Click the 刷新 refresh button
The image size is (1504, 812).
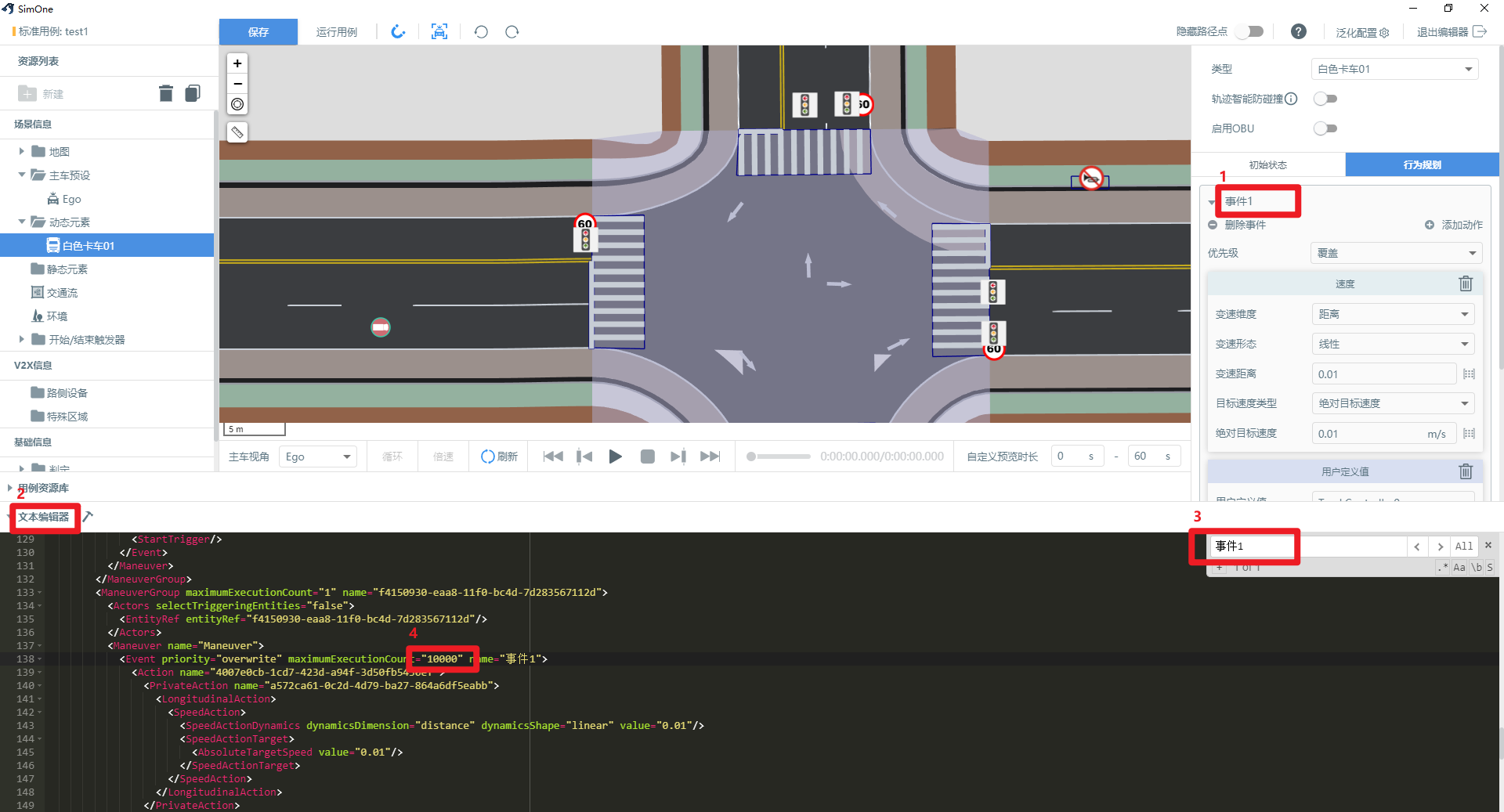(x=499, y=457)
